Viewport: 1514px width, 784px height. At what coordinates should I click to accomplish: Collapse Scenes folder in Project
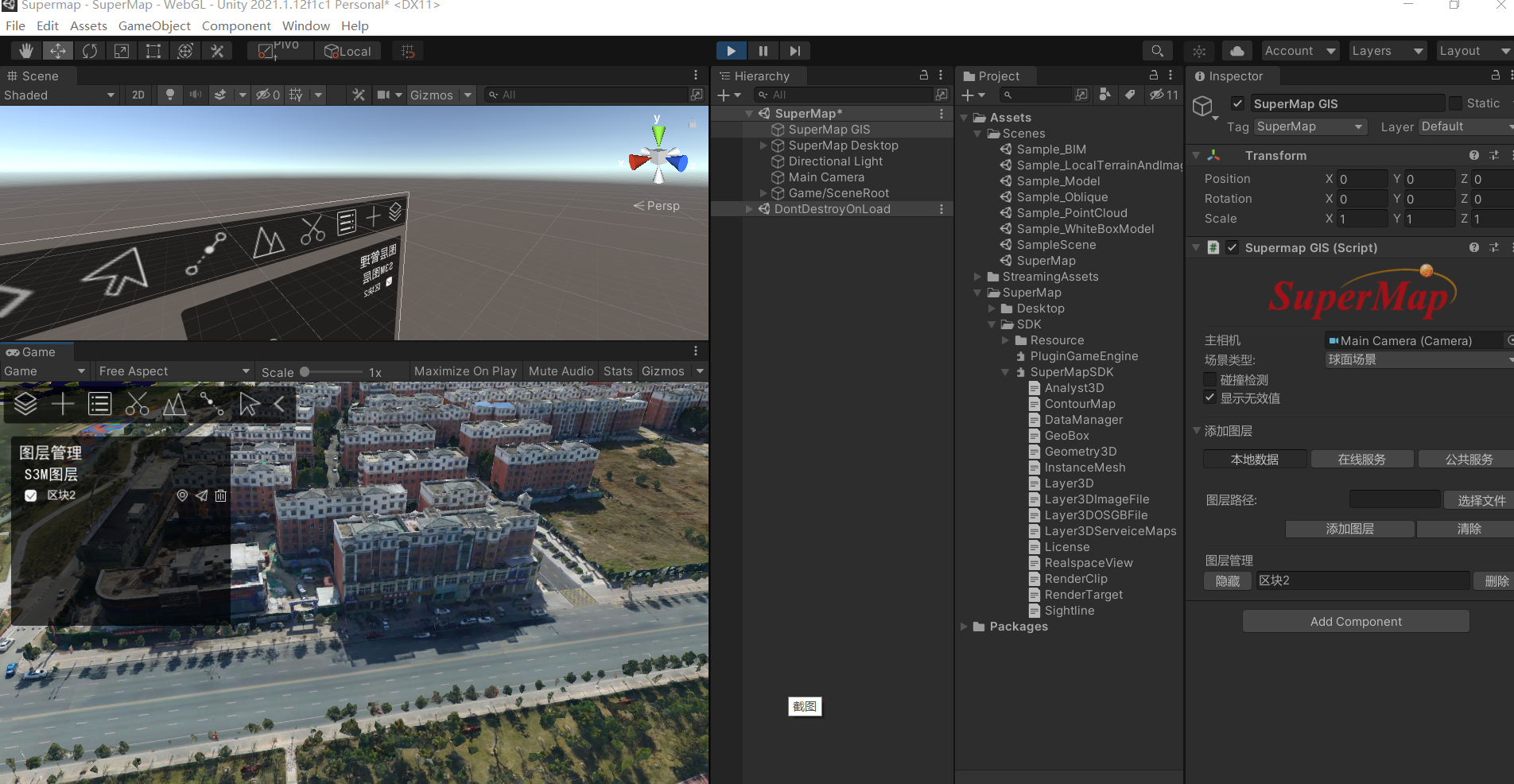click(x=978, y=134)
